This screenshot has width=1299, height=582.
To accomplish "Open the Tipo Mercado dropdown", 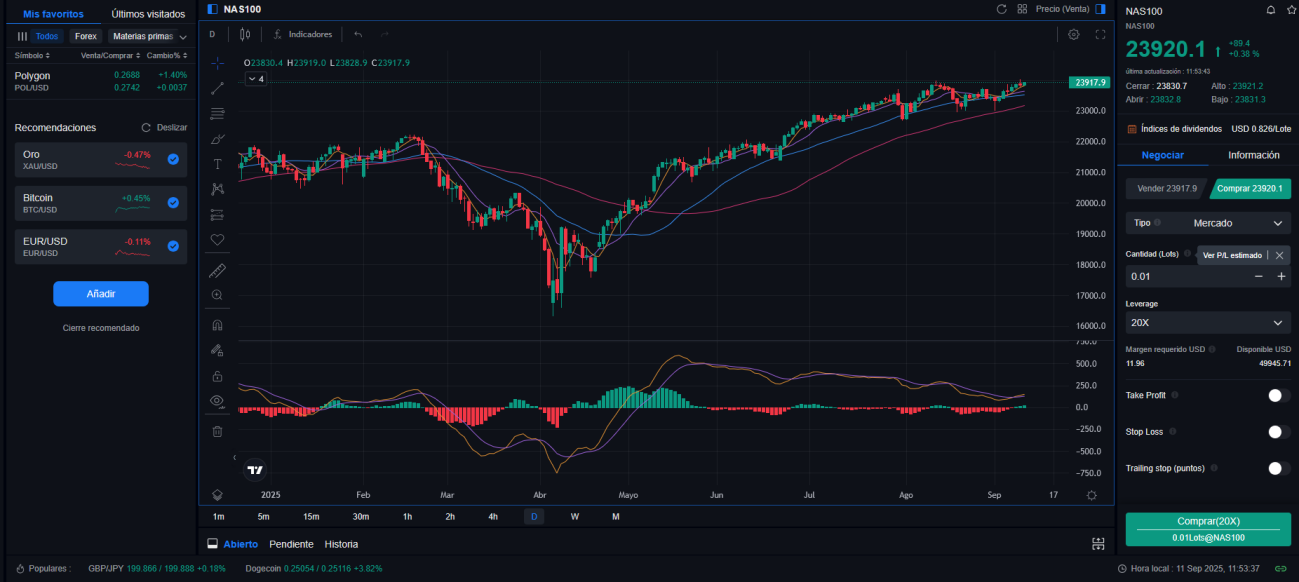I will [x=1207, y=223].
